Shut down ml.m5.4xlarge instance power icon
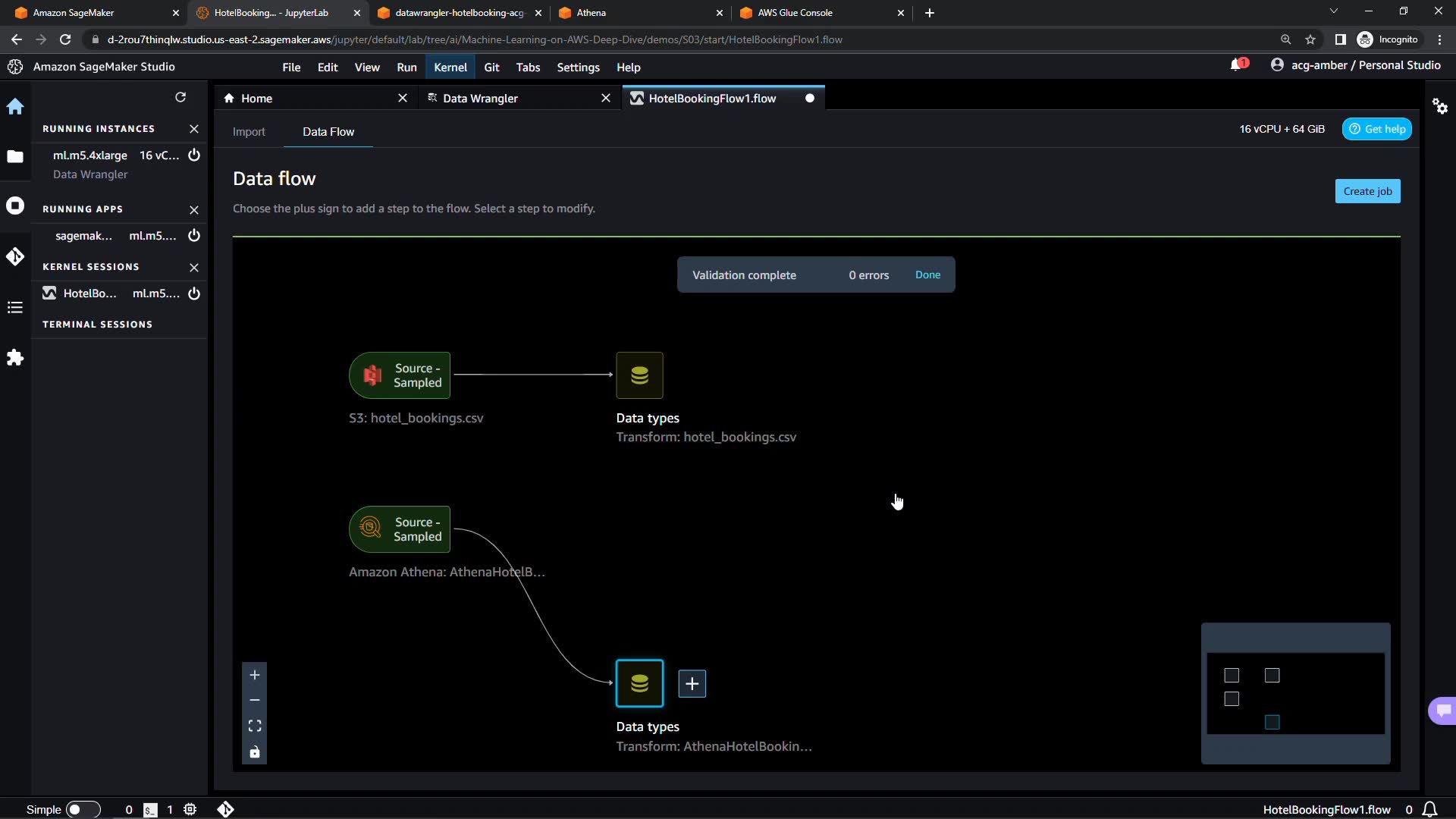 (194, 155)
